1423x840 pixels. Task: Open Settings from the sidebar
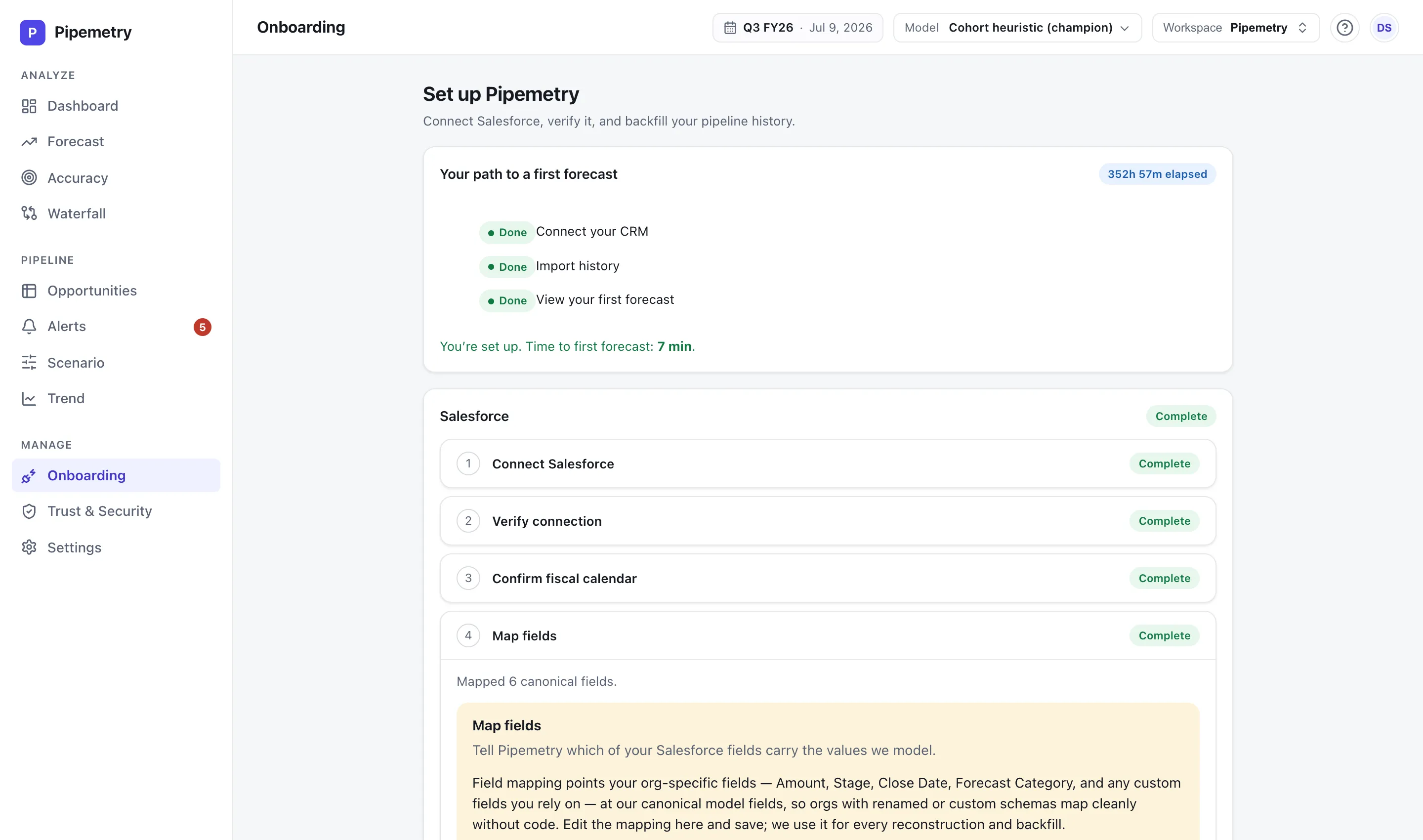(x=116, y=547)
